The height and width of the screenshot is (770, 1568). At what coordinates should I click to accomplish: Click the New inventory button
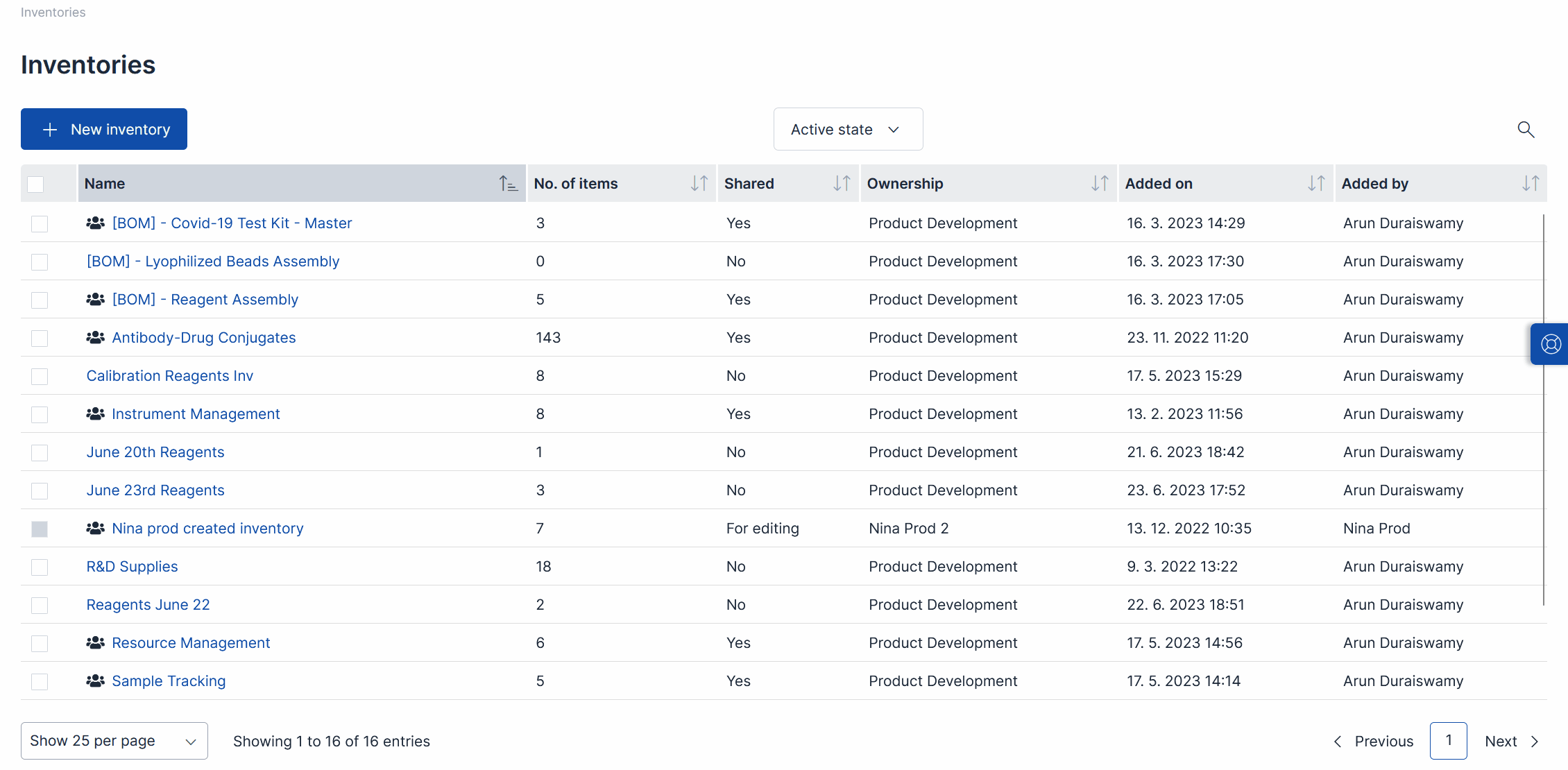pos(104,129)
